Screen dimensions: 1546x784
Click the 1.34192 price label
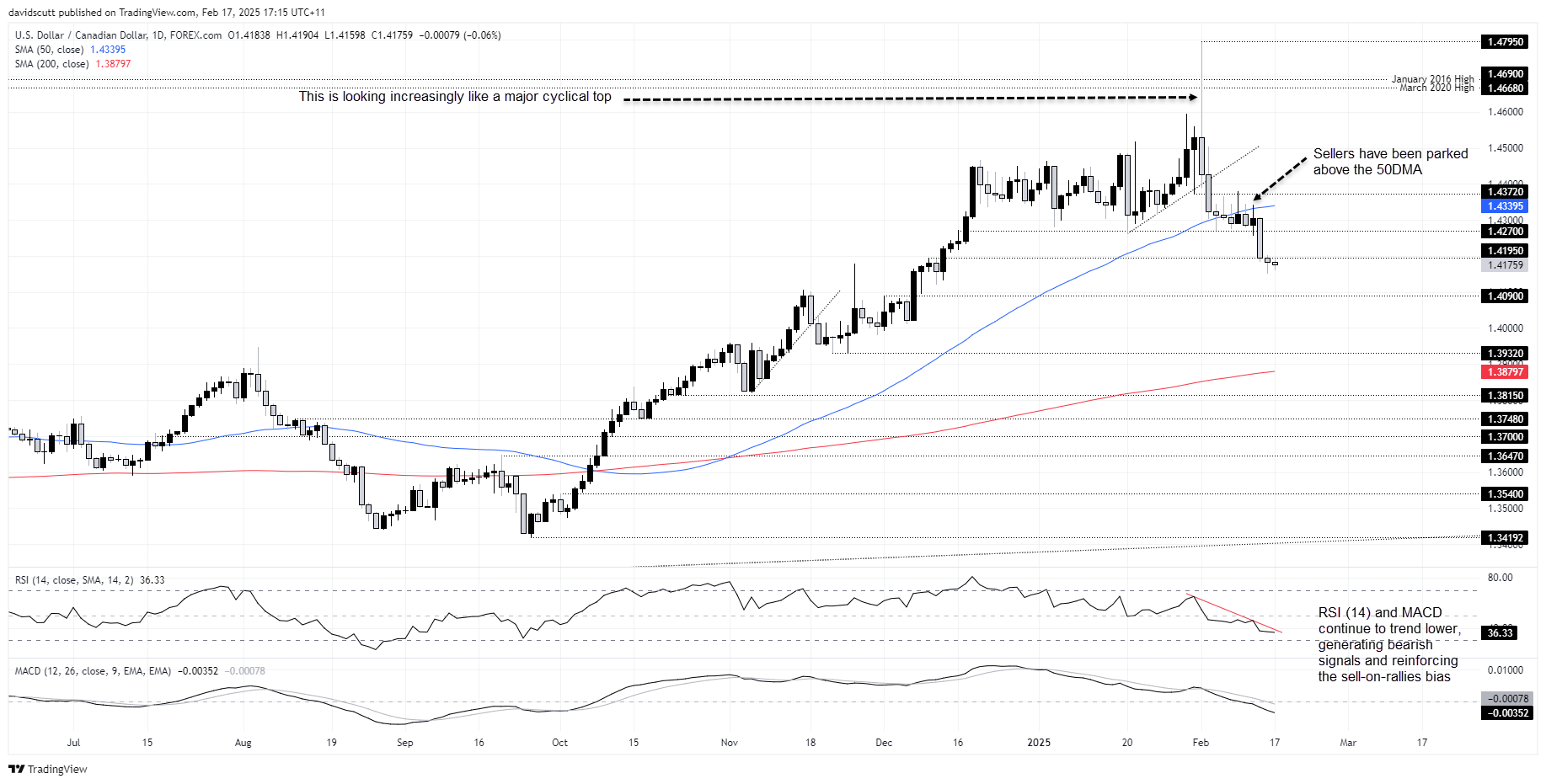coord(1505,538)
